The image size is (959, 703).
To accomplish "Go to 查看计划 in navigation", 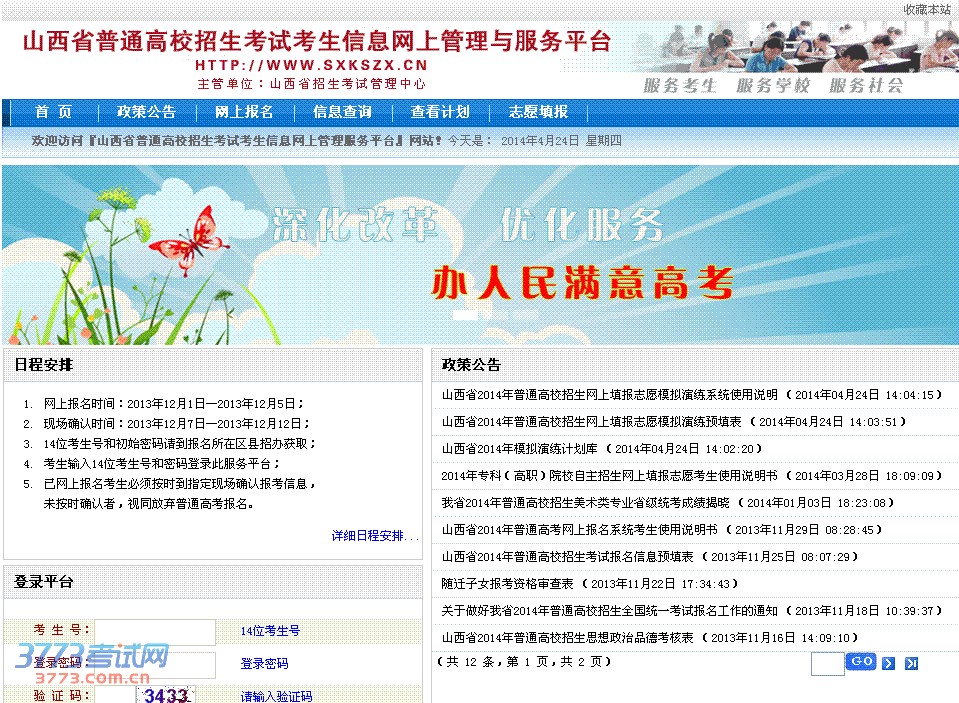I will pyautogui.click(x=440, y=112).
